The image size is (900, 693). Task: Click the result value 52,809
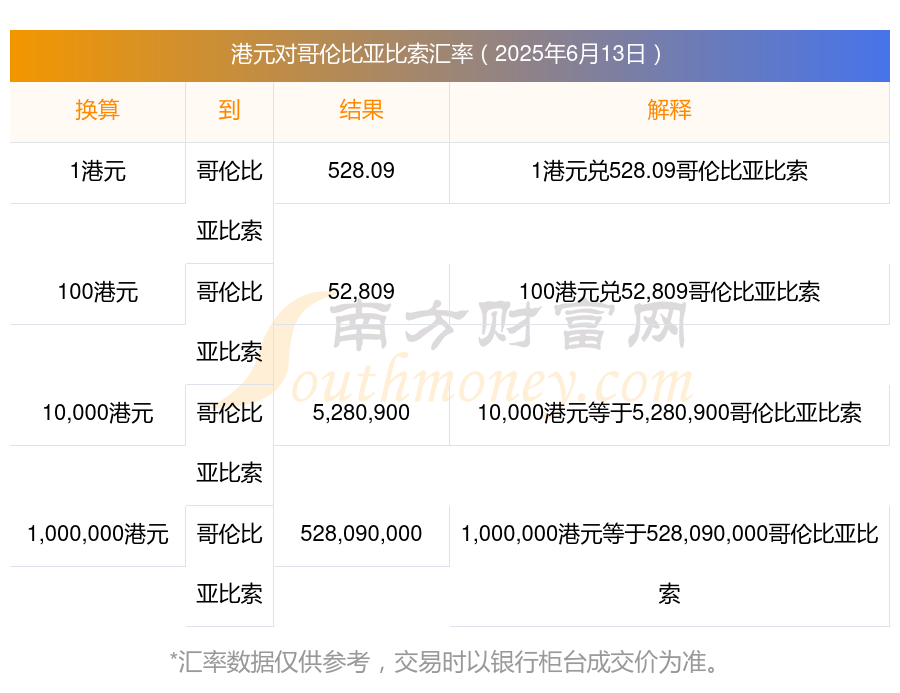pyautogui.click(x=361, y=292)
